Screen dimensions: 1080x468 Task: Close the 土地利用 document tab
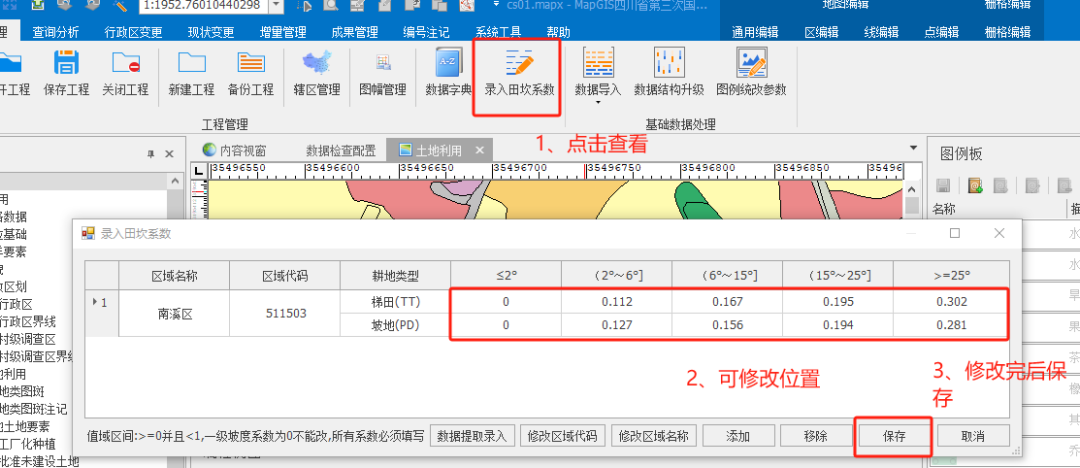tap(479, 150)
